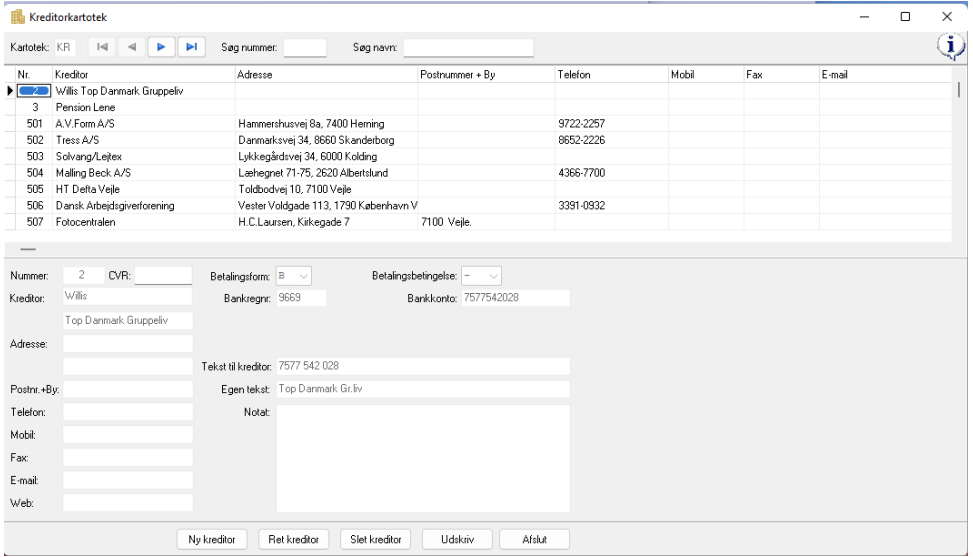The height and width of the screenshot is (557, 973).
Task: Click the row selector arrow for Willis
Action: [10, 91]
